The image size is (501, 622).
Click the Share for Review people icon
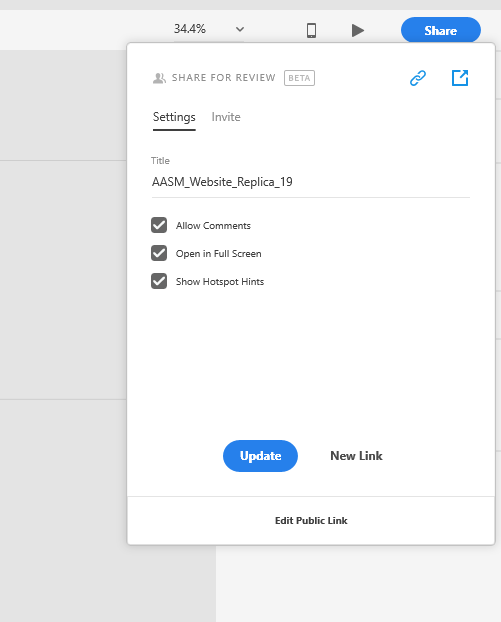coord(159,78)
